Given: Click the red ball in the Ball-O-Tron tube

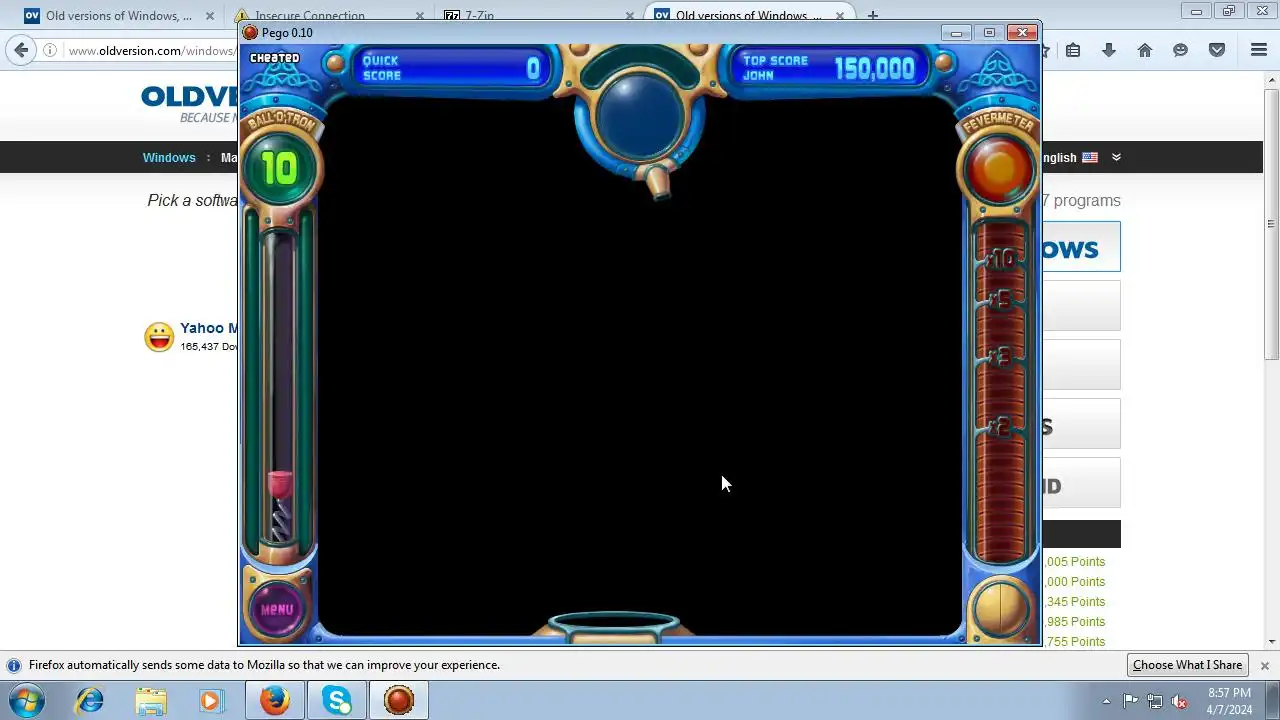Looking at the screenshot, I should tap(280, 485).
